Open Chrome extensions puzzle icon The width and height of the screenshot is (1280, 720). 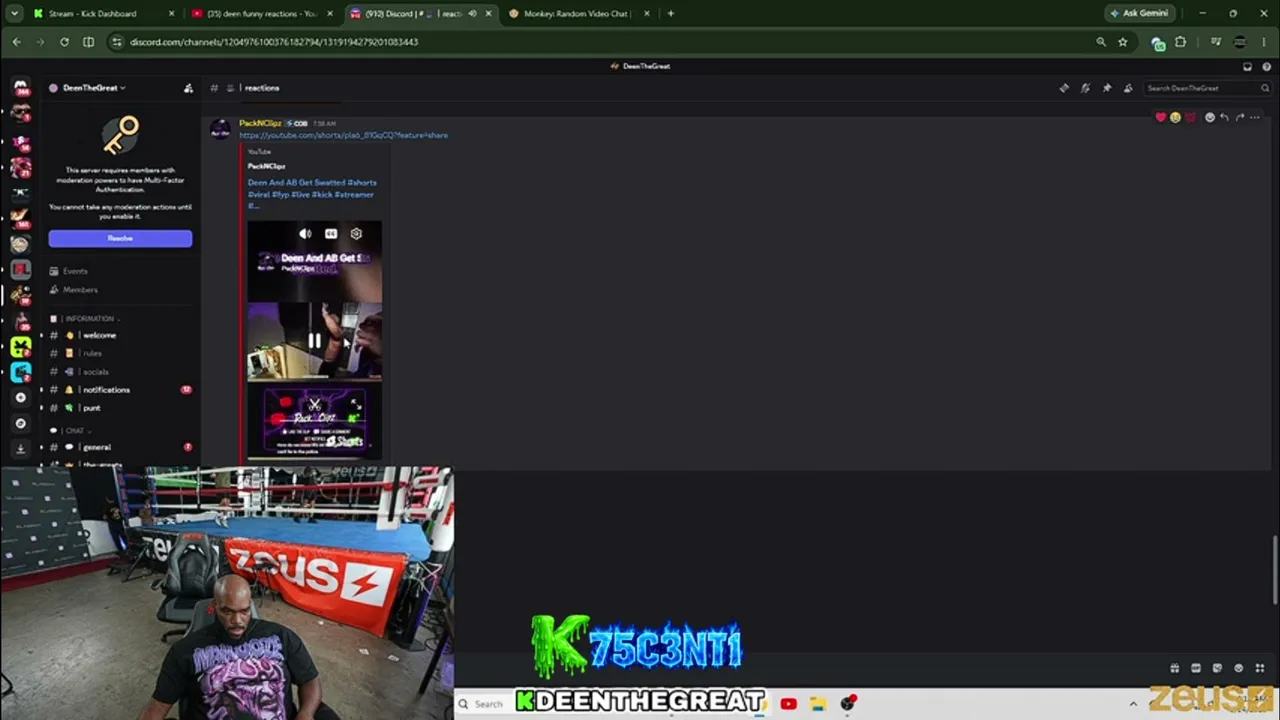click(1181, 42)
